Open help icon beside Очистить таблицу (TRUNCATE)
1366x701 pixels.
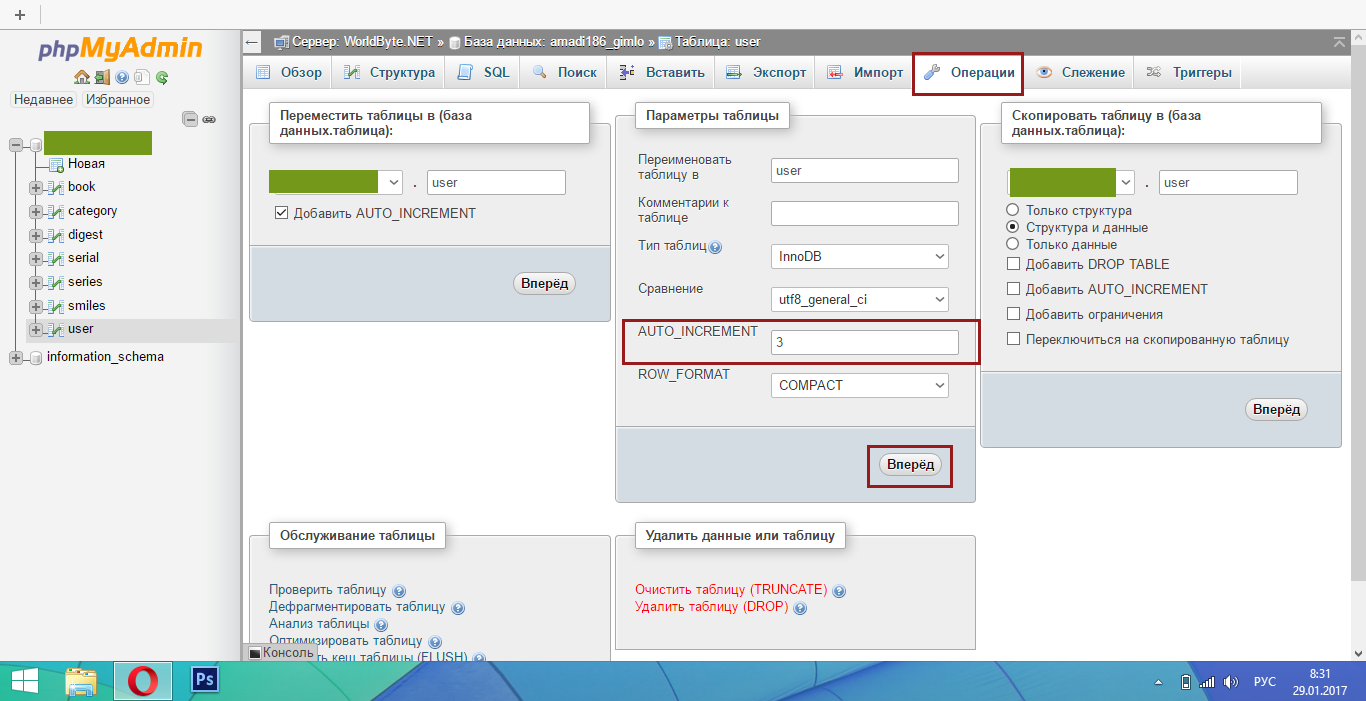839,591
